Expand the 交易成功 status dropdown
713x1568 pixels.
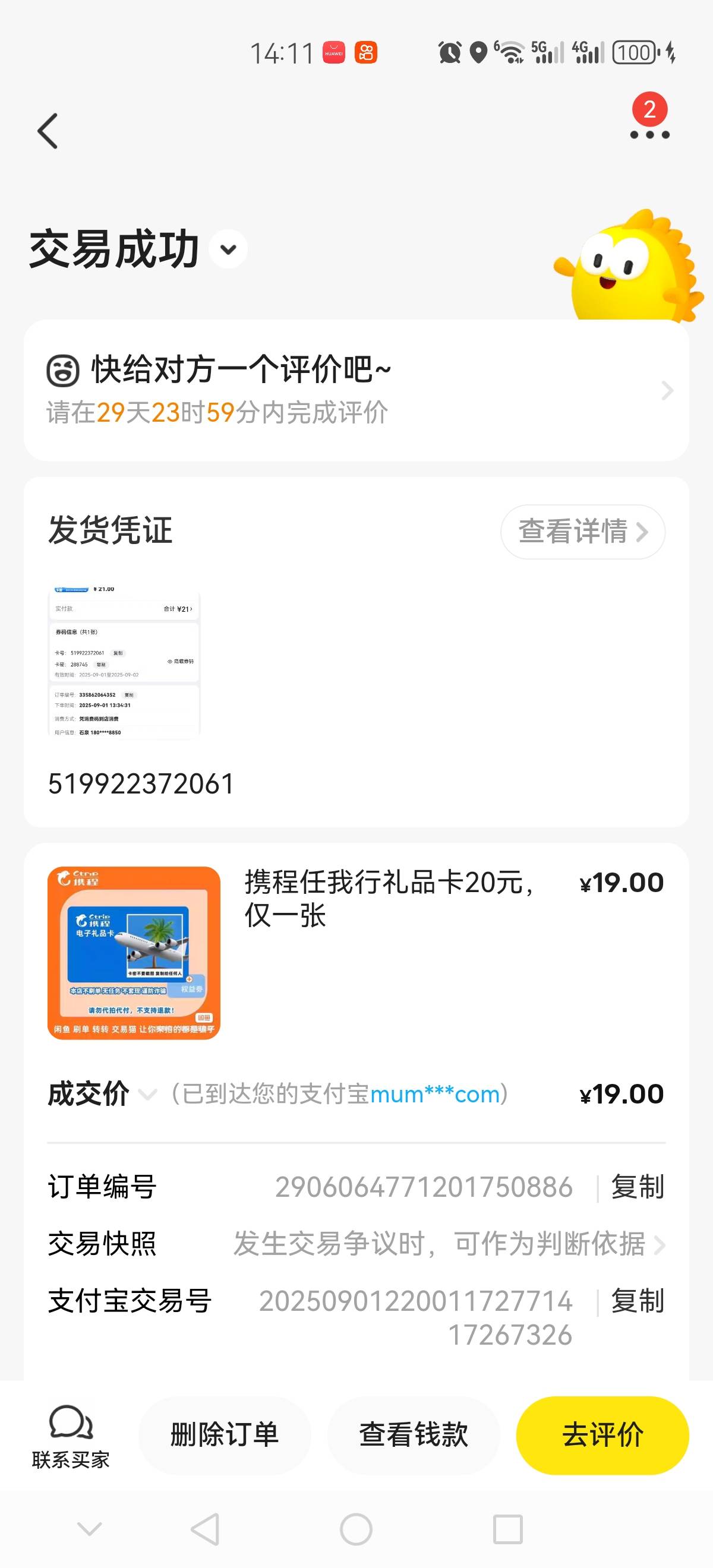pyautogui.click(x=228, y=249)
